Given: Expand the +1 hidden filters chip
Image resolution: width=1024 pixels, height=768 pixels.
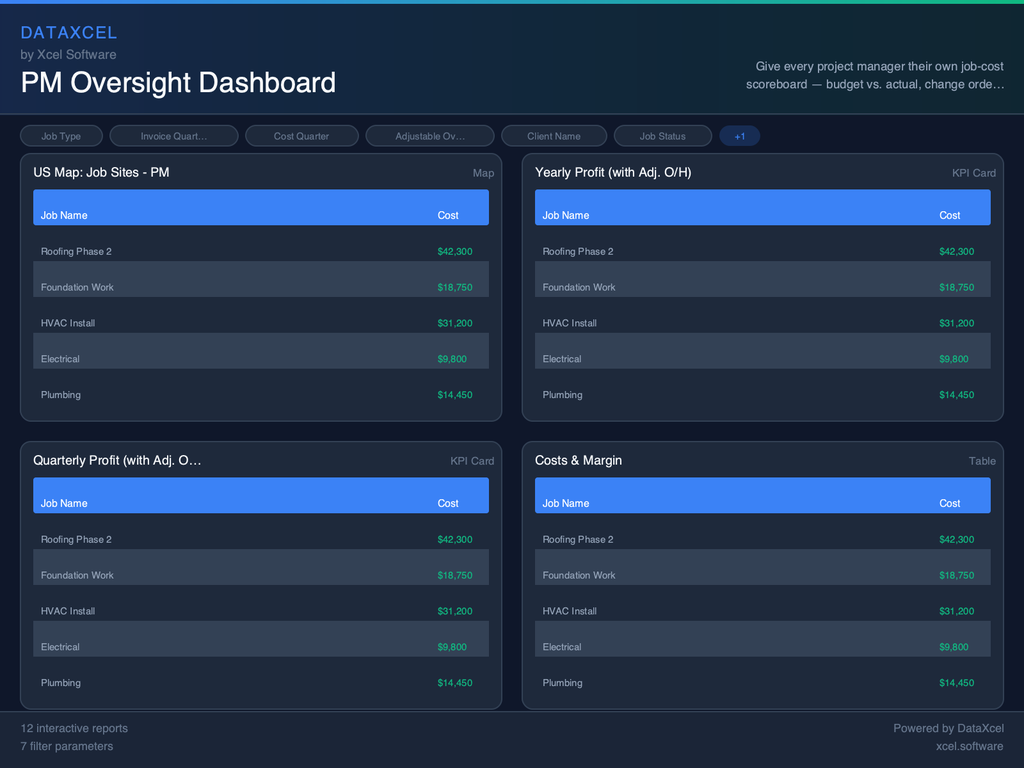Looking at the screenshot, I should 739,135.
